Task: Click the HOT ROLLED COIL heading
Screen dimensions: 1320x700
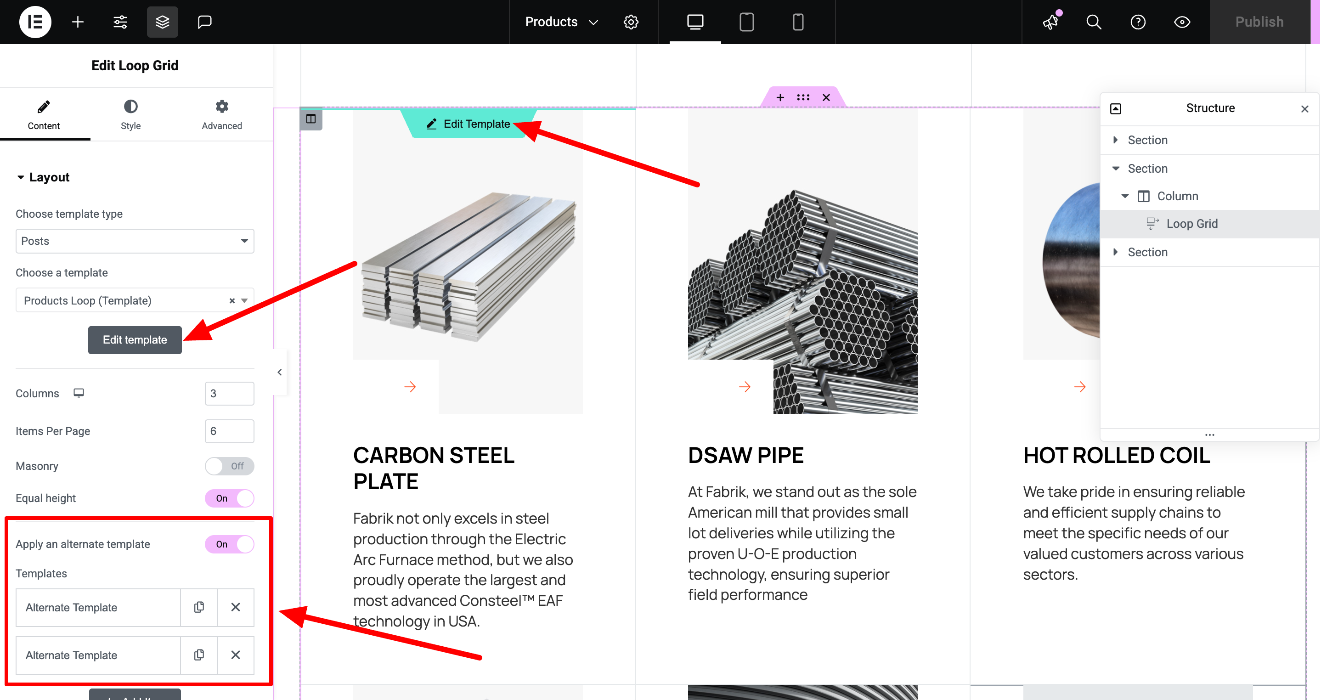Action: [1117, 455]
